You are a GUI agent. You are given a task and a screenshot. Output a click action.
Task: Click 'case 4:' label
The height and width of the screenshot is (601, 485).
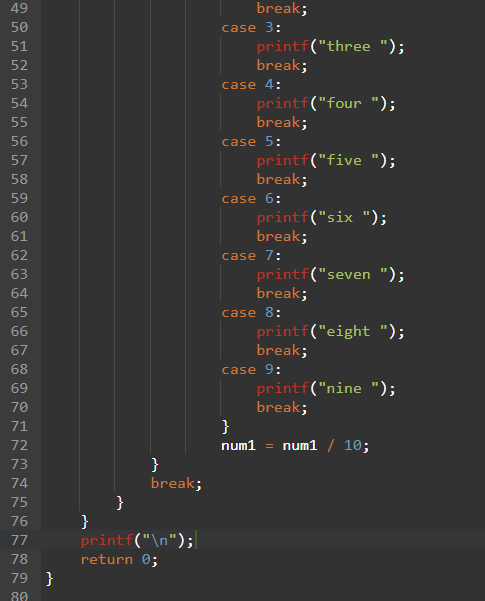[251, 84]
